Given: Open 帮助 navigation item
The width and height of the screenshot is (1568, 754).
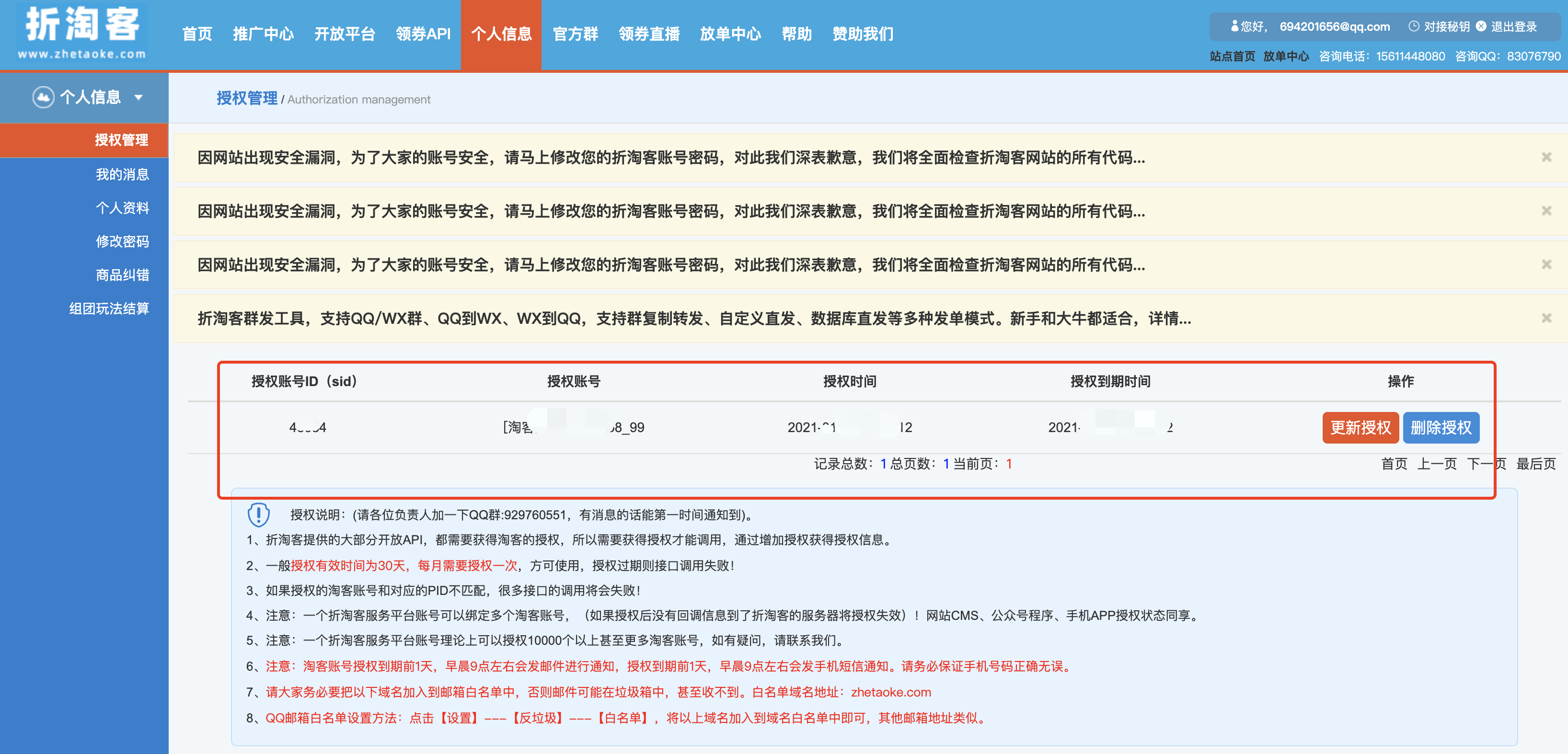Looking at the screenshot, I should point(796,34).
